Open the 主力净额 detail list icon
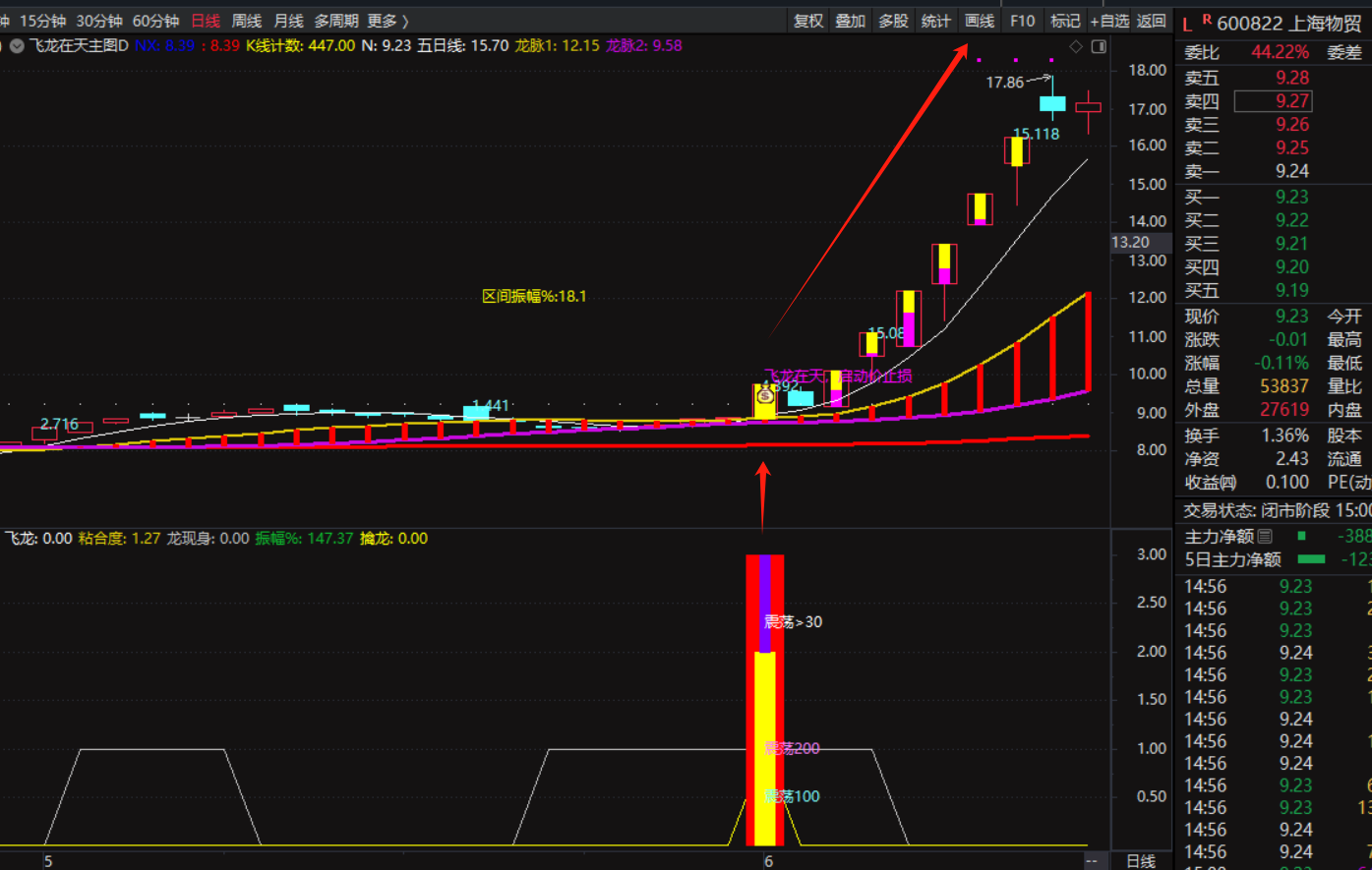 point(1265,536)
